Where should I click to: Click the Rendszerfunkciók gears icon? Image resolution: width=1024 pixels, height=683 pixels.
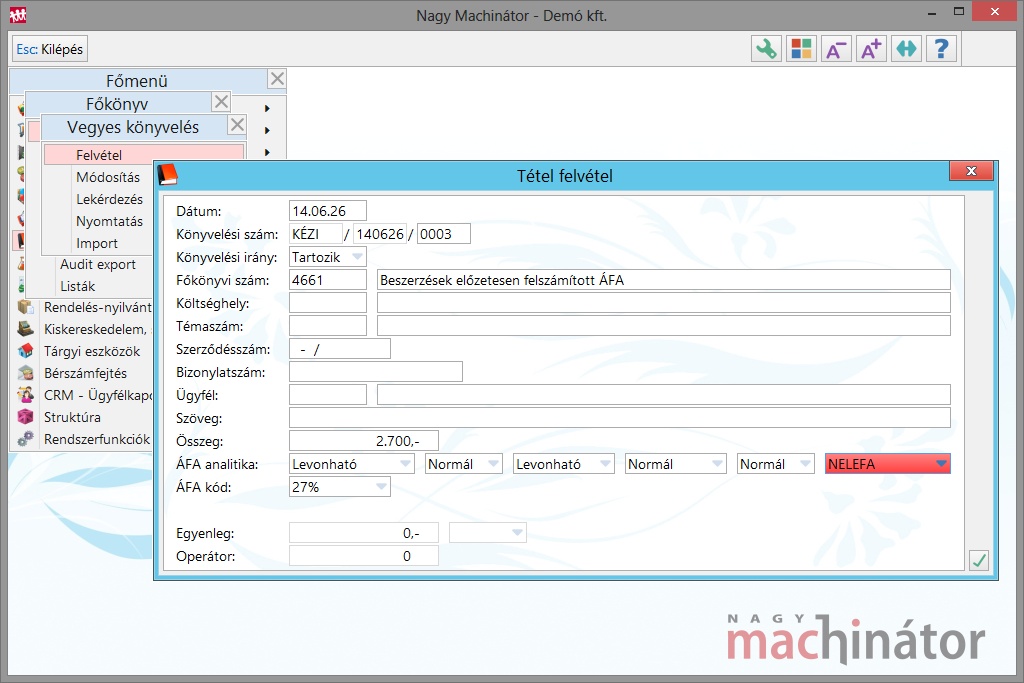point(25,439)
